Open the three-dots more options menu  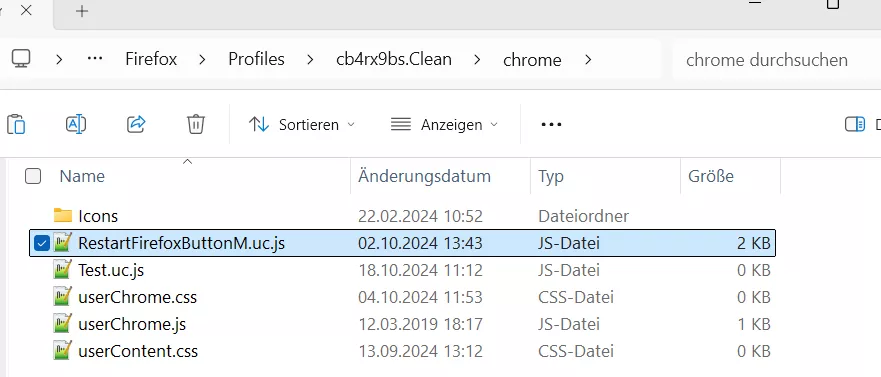click(x=551, y=124)
